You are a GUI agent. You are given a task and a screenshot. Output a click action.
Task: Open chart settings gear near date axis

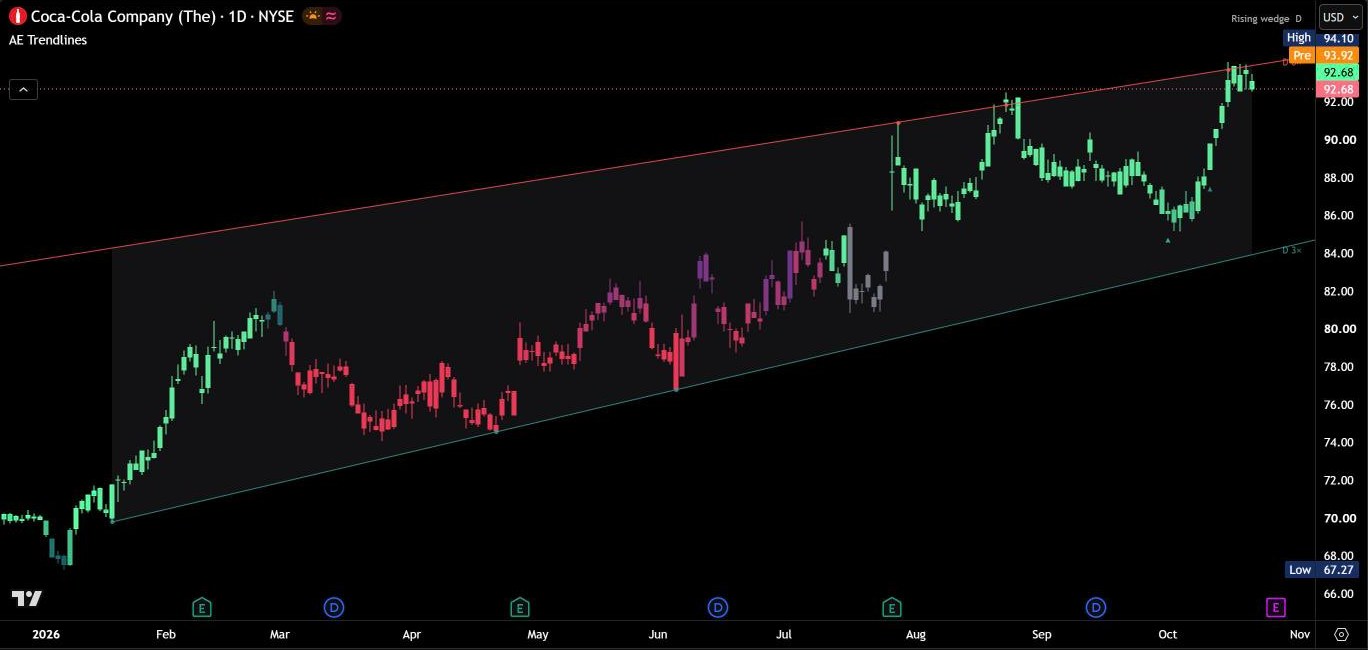(x=1341, y=634)
